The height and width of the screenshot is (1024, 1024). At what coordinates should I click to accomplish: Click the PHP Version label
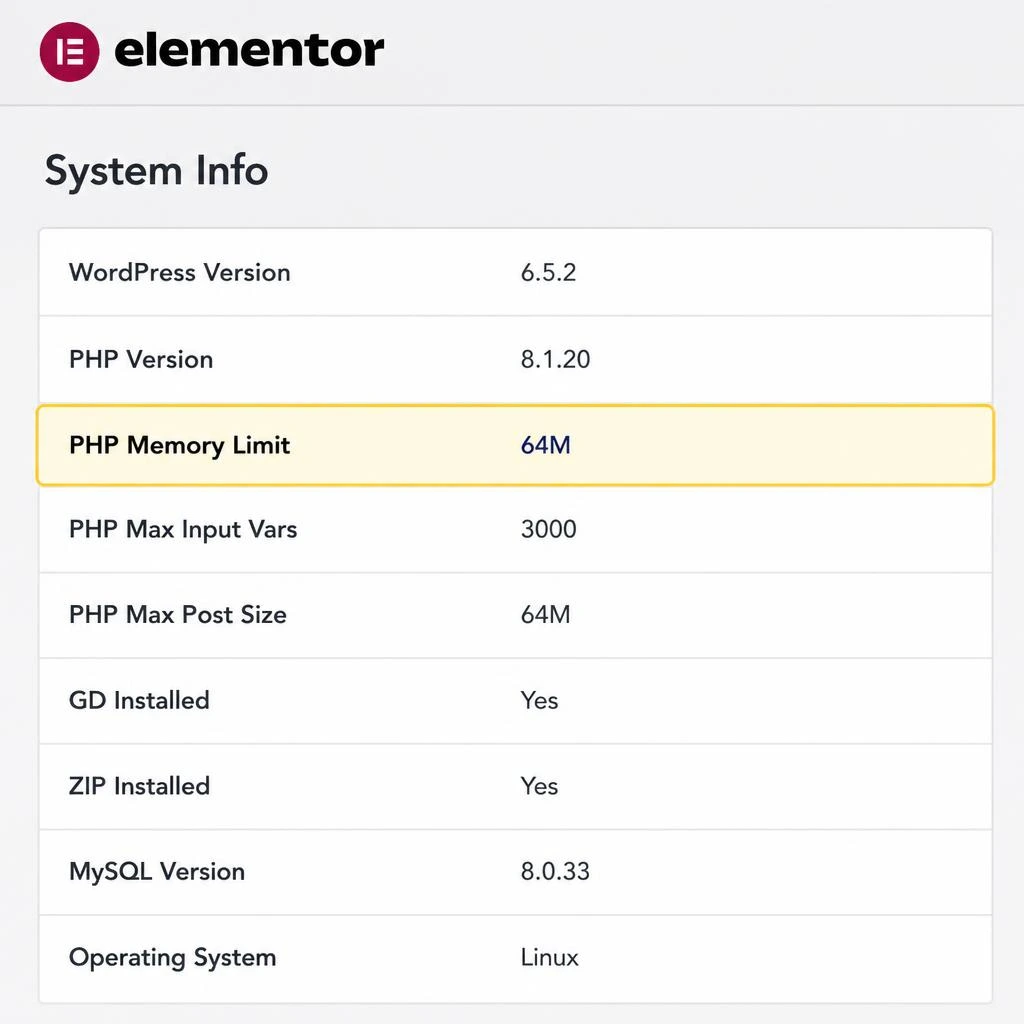pos(141,359)
